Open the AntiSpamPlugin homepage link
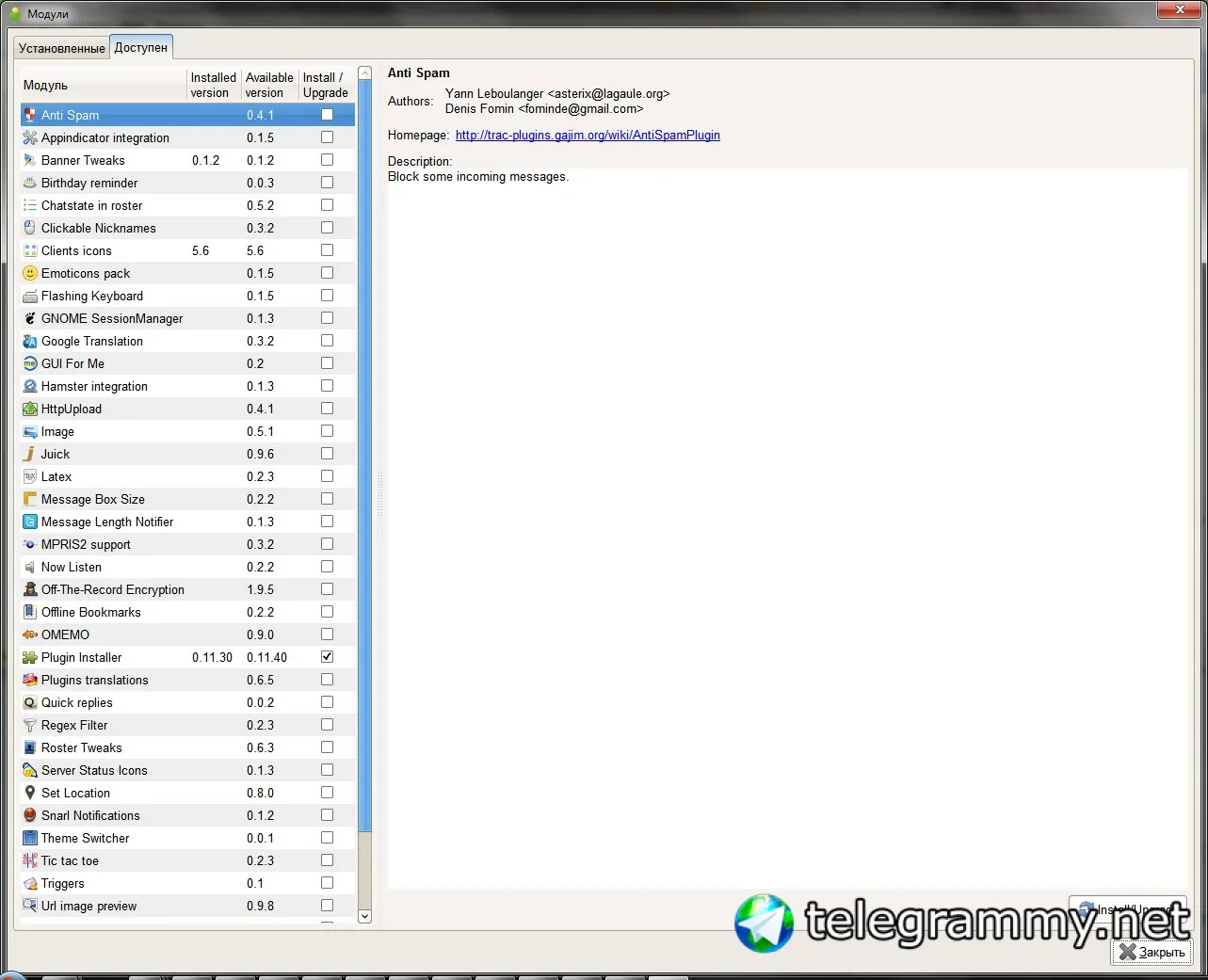The image size is (1208, 980). (x=588, y=136)
